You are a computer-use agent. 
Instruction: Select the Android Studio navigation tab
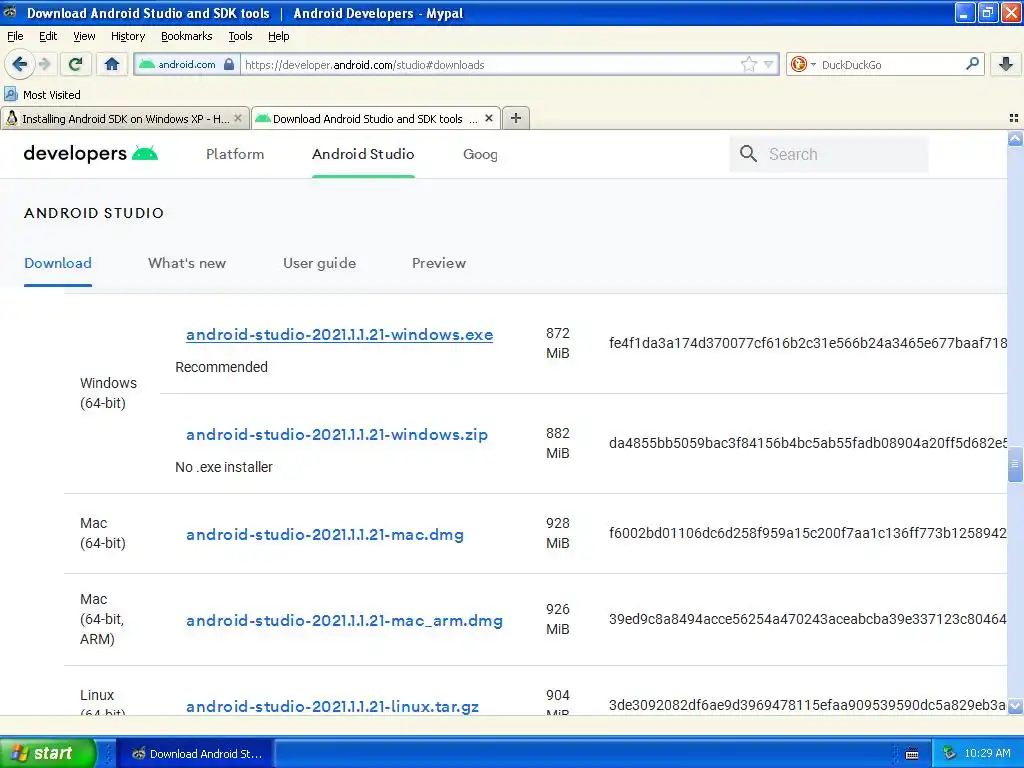pyautogui.click(x=363, y=154)
